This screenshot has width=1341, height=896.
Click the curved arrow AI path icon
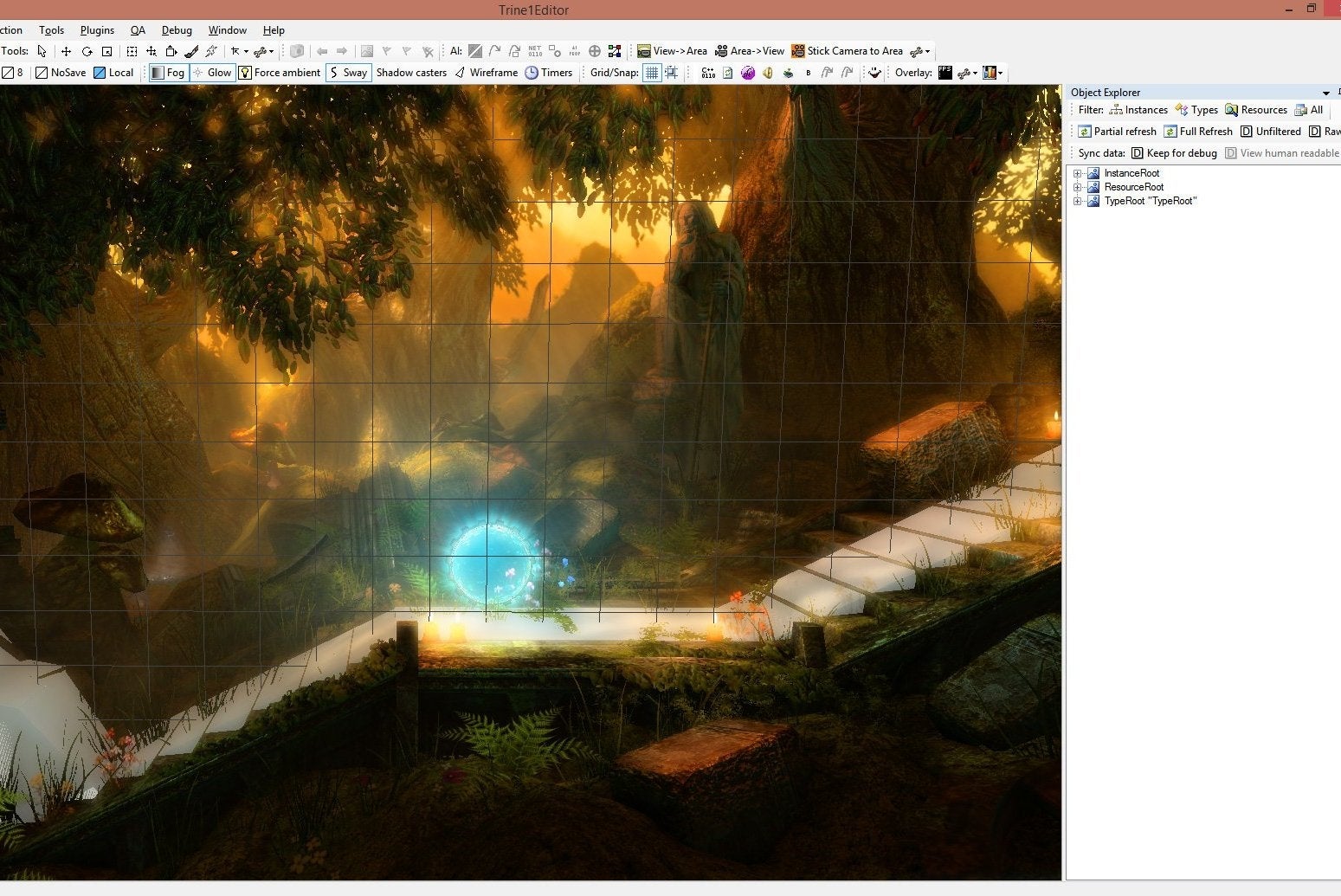coord(494,51)
